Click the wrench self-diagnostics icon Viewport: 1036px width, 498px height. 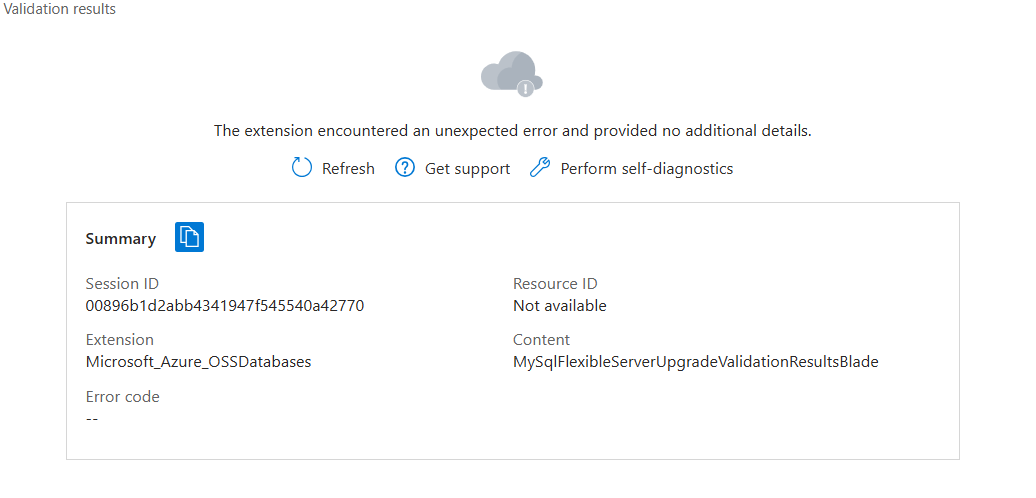(540, 168)
